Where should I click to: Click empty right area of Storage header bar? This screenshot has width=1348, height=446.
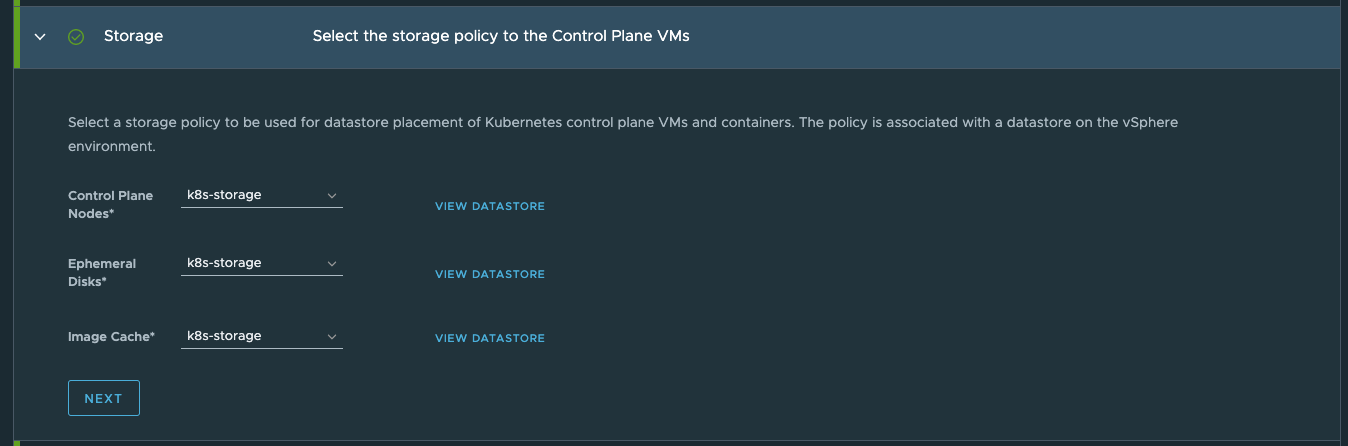pos(1000,36)
